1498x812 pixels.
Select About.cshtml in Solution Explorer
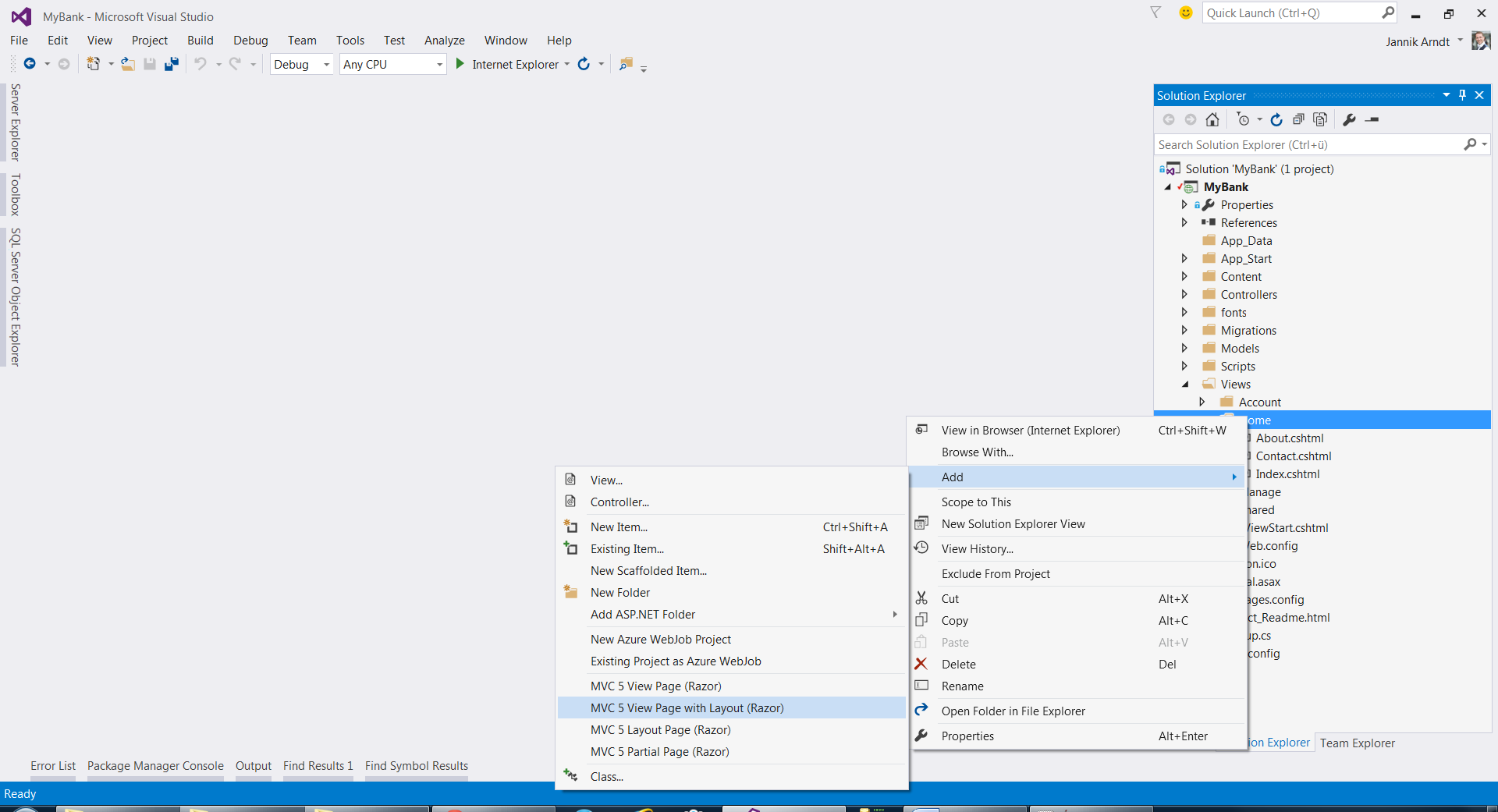coord(1290,438)
